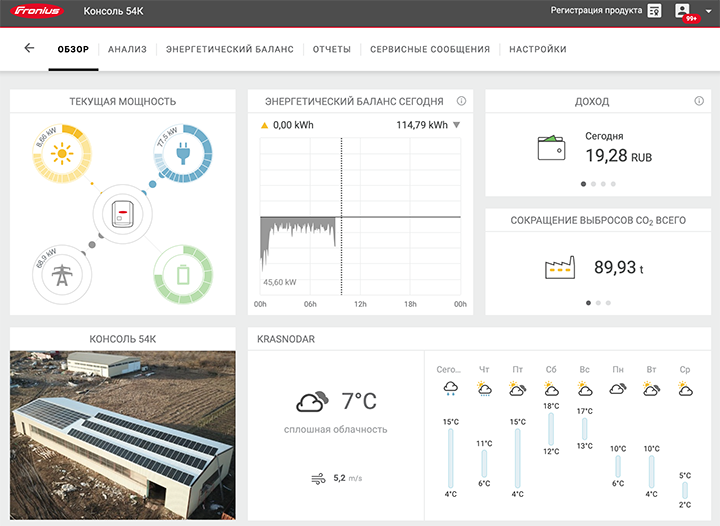
Task: Click the factory CO2 icon
Action: pyautogui.click(x=560, y=267)
